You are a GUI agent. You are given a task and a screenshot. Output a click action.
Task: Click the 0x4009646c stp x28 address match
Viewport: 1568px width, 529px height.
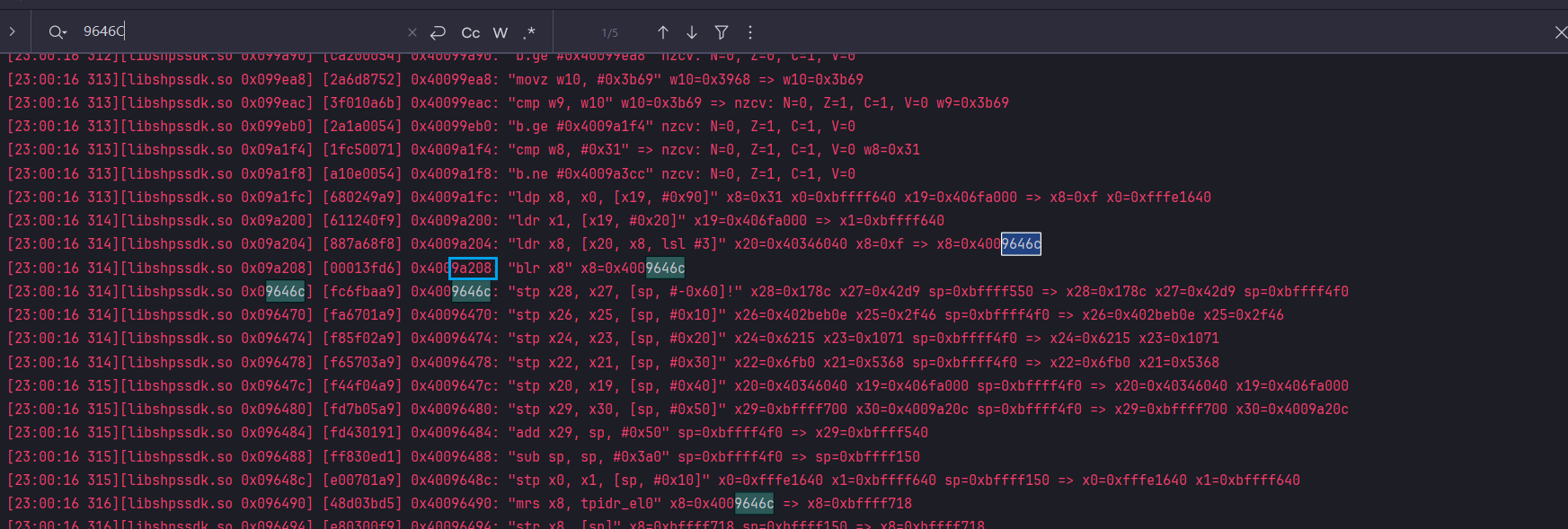pyautogui.click(x=471, y=291)
